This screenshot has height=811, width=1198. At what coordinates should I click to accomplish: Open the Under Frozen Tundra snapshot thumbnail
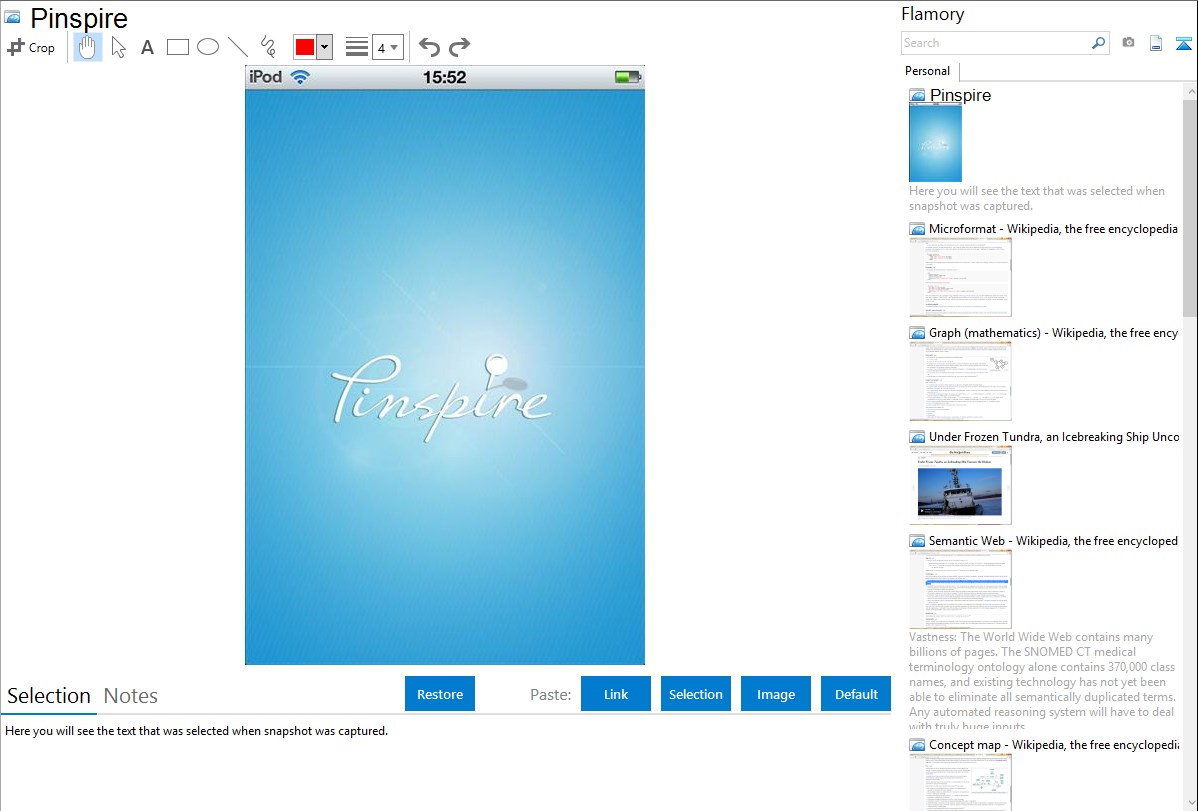click(x=960, y=484)
